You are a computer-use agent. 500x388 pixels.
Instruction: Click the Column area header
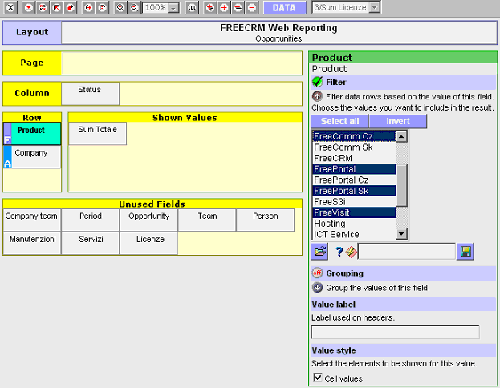pyautogui.click(x=32, y=93)
